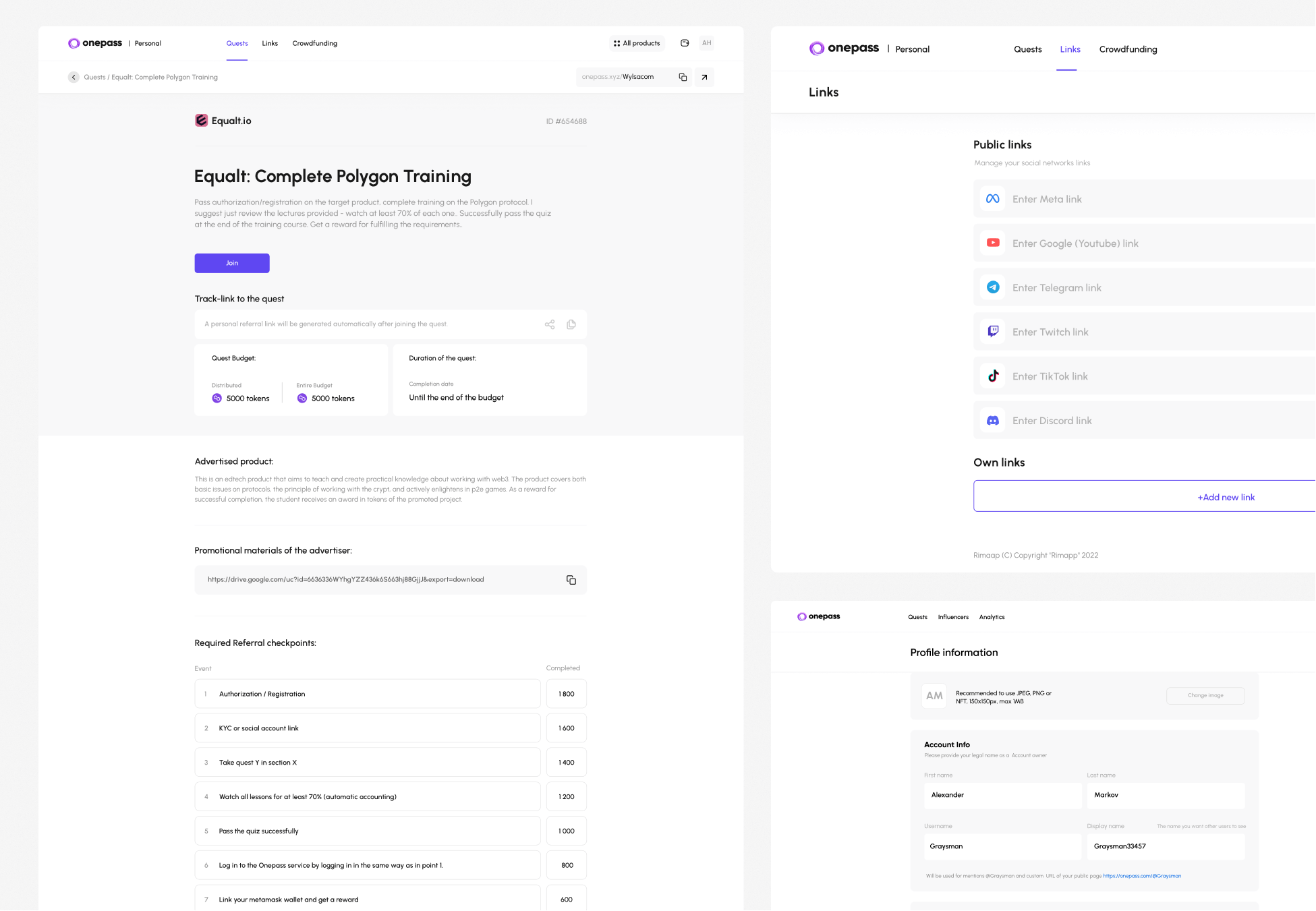Click the back arrow beside Quests breadcrumb
The height and width of the screenshot is (911, 1316).
74,77
